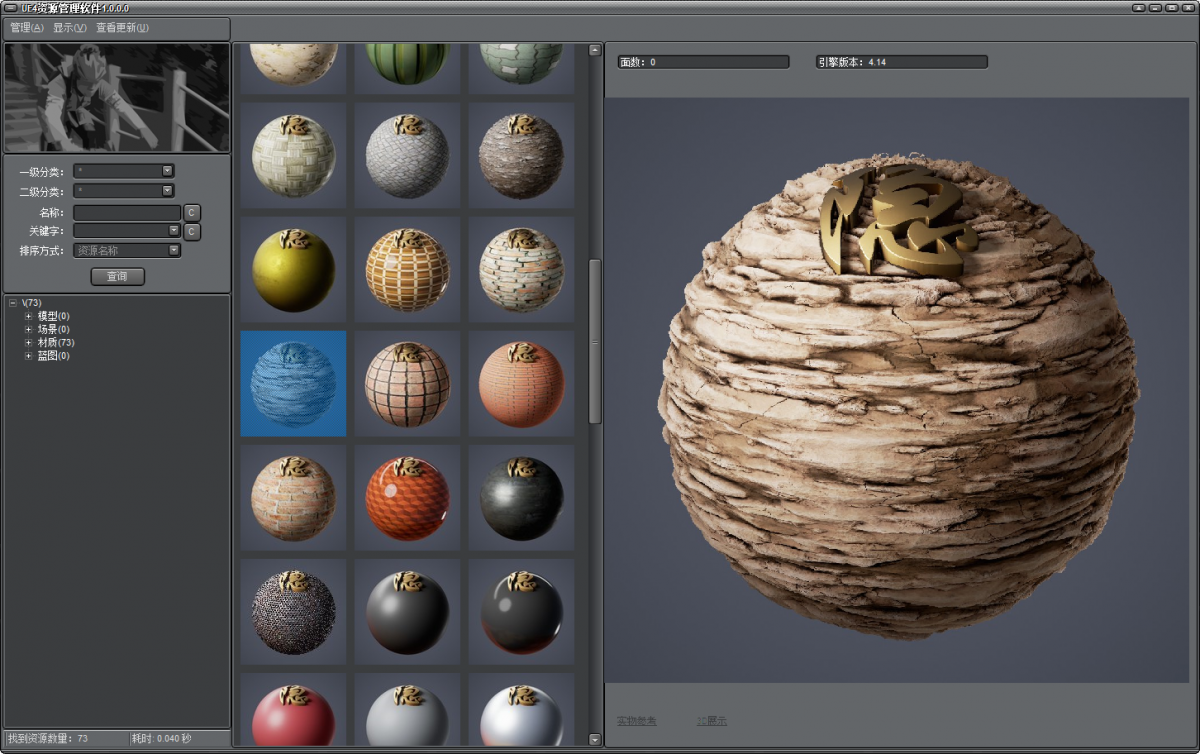Click the 3D展示 link

[711, 721]
